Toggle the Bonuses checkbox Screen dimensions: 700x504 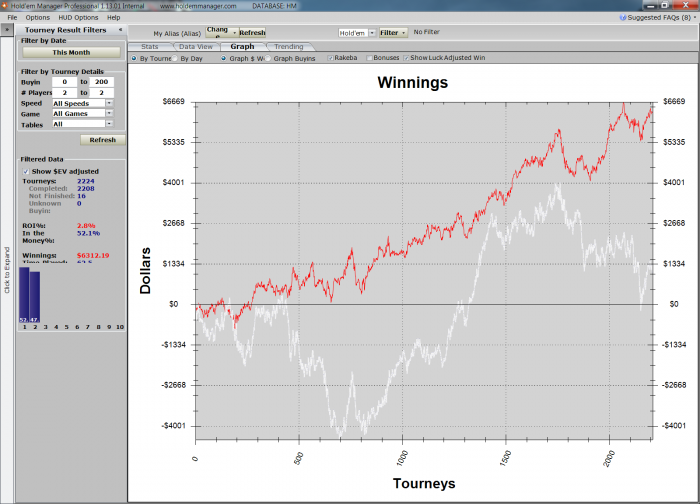pyautogui.click(x=369, y=58)
